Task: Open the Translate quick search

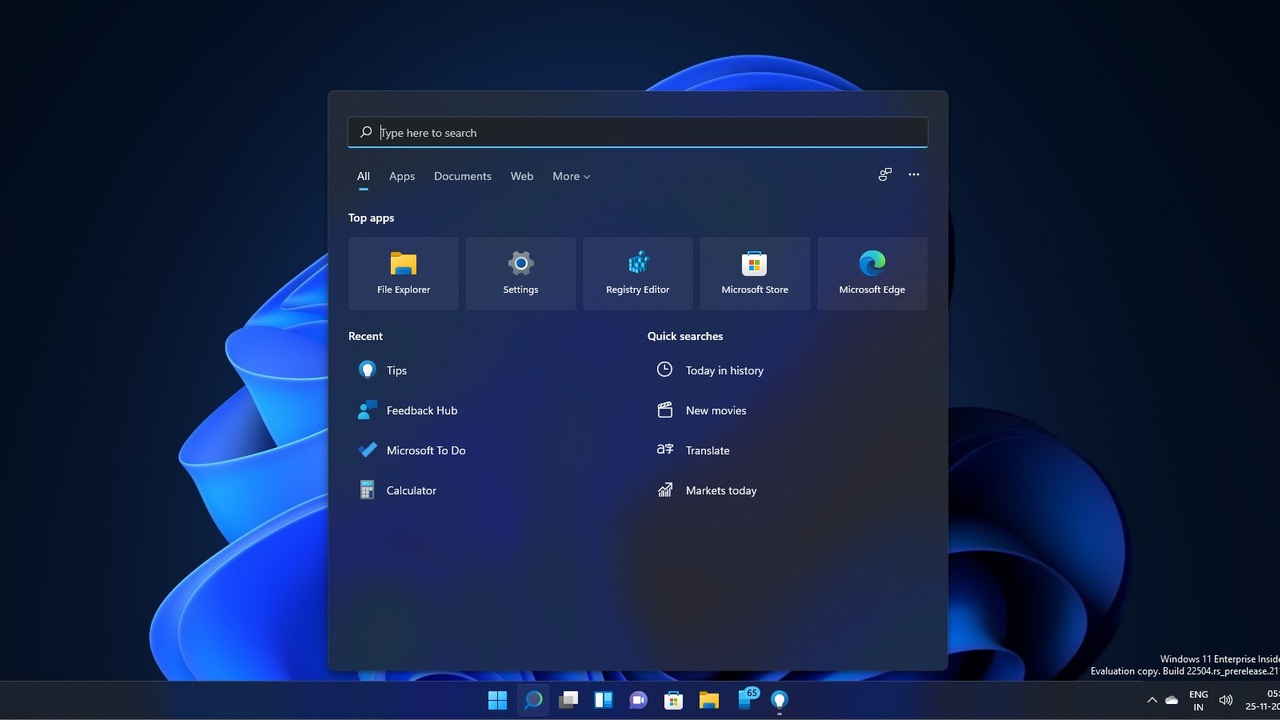Action: tap(707, 450)
